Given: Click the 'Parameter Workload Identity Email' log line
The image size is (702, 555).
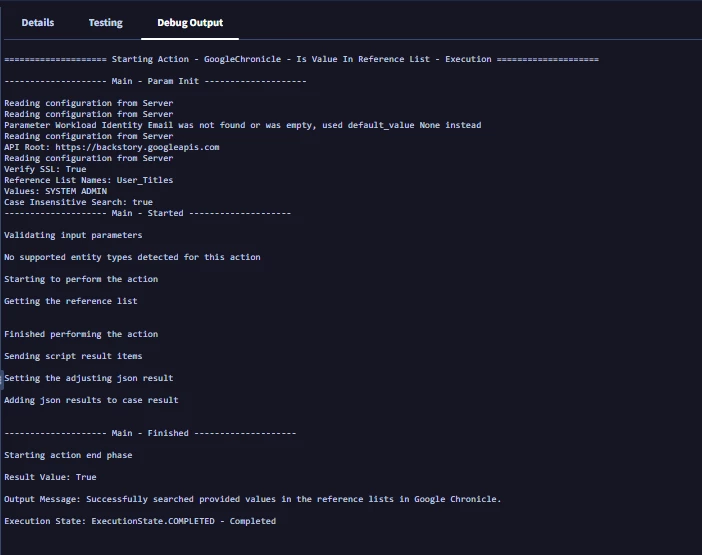Looking at the screenshot, I should pos(243,125).
